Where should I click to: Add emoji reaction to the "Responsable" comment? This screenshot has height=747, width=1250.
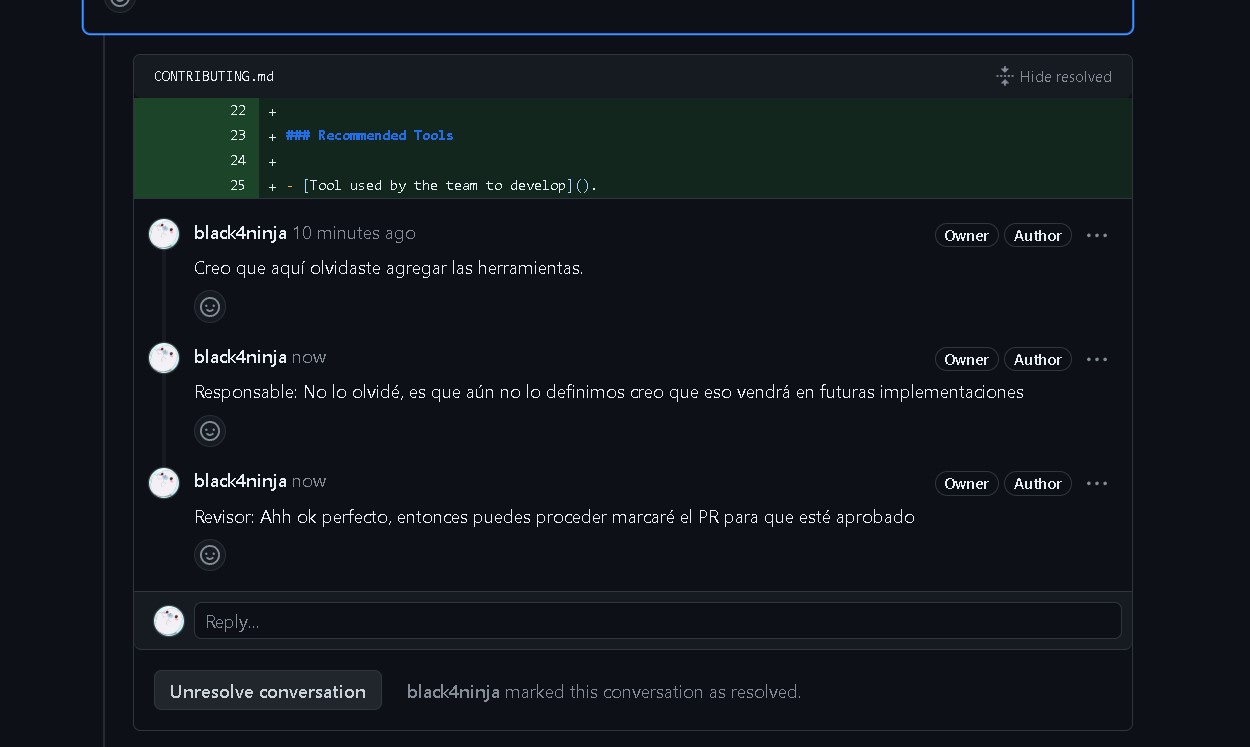coord(210,431)
